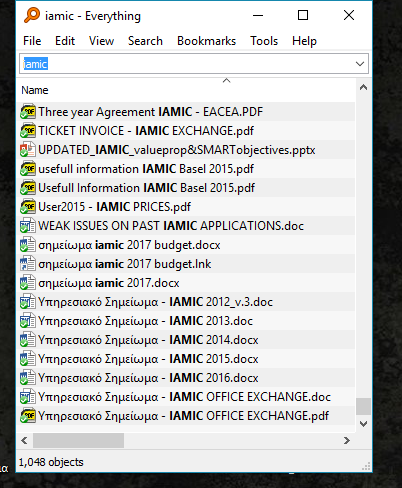This screenshot has width=402, height=488.
Task: Click Word icon of IAMIC 2016.docx
Action: tap(28, 378)
